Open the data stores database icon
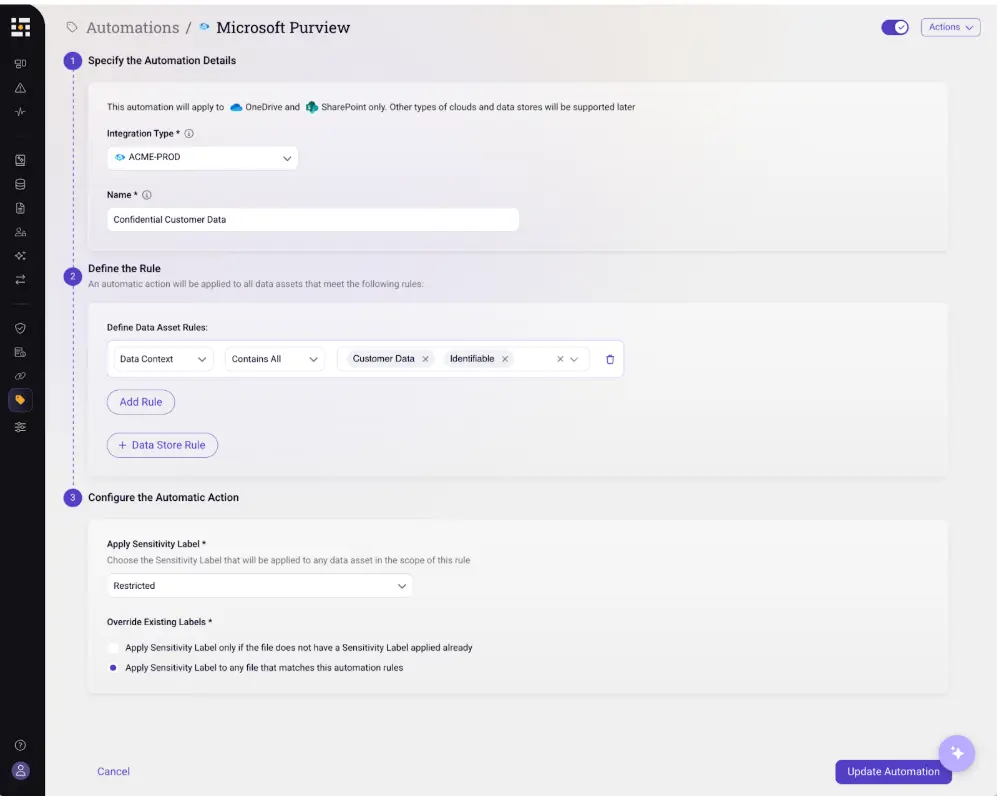This screenshot has height=796, width=998. [x=20, y=185]
